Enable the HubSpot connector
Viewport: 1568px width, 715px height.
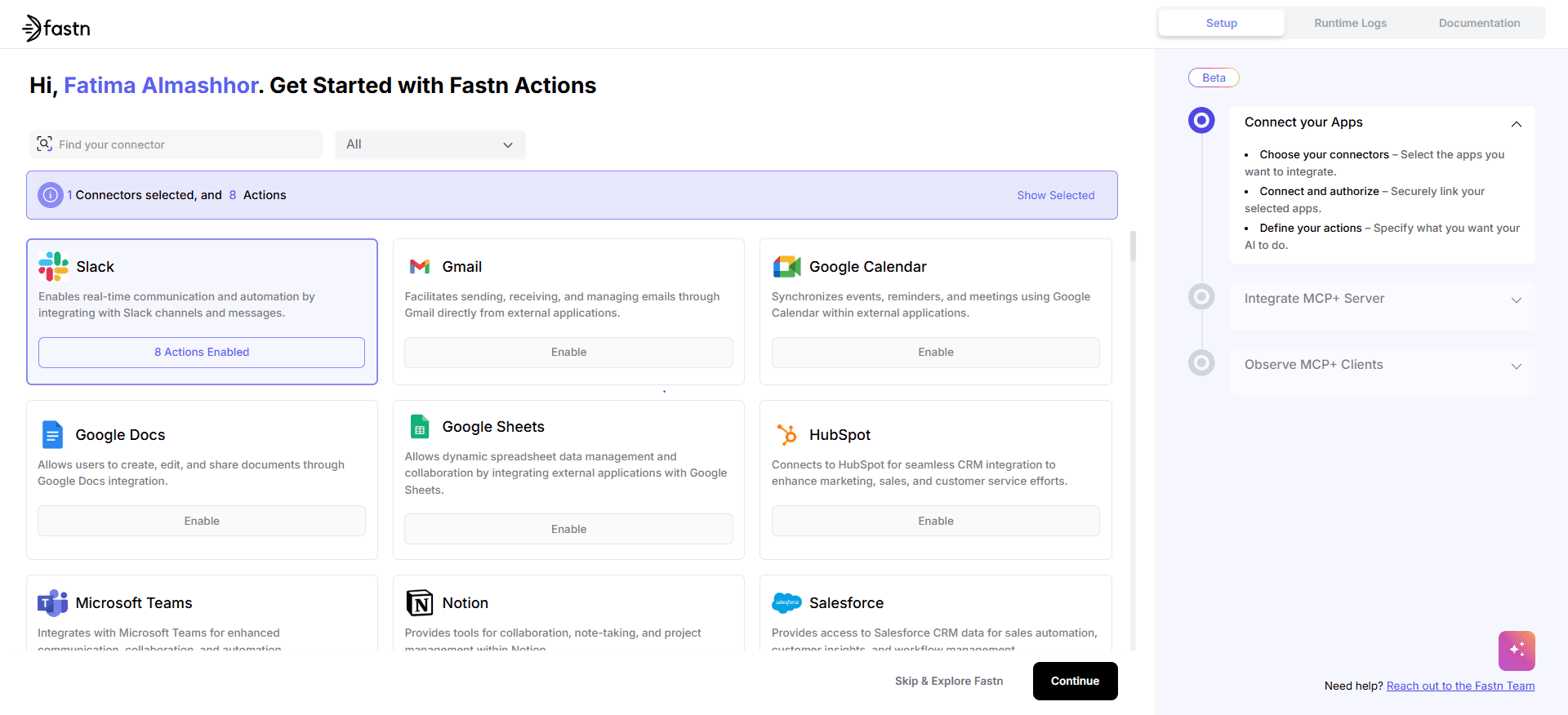(x=936, y=521)
